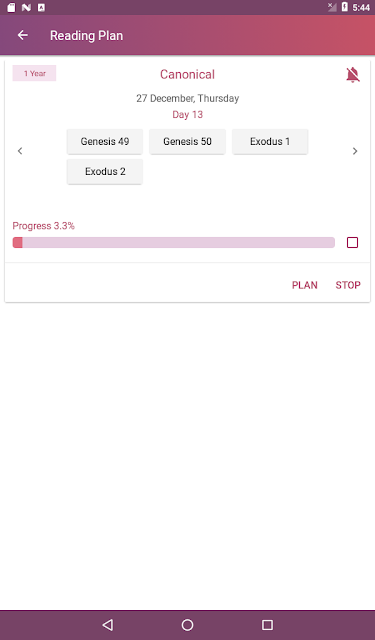375x640 pixels.
Task: Tap the Canonical plan title
Action: point(187,74)
